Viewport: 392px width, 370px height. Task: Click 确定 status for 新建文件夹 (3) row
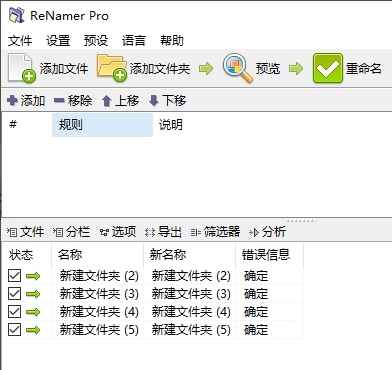[256, 294]
